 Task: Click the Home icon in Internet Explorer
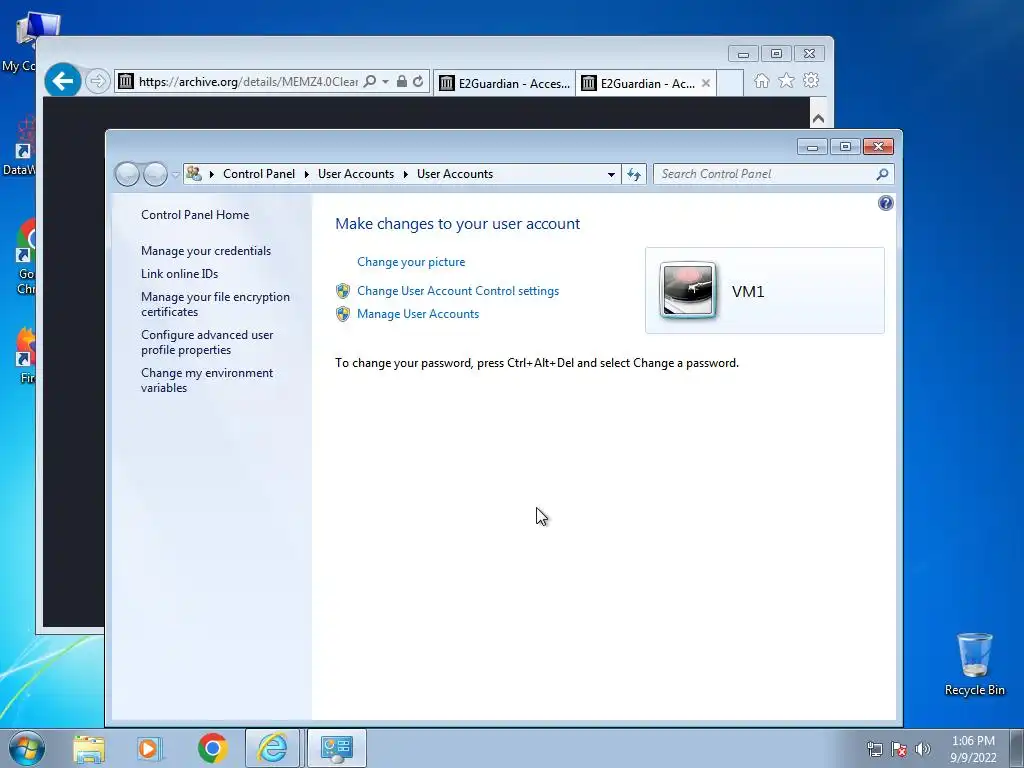(761, 80)
